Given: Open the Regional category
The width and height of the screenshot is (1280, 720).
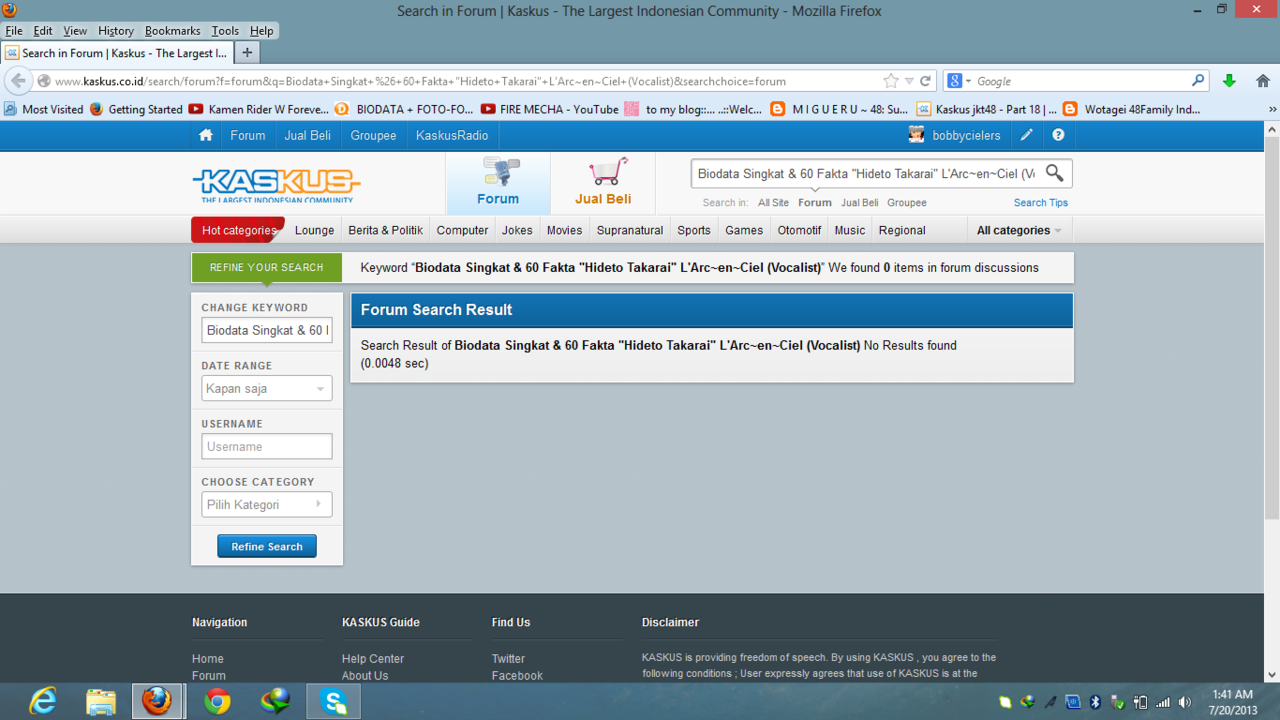Looking at the screenshot, I should click(x=902, y=230).
